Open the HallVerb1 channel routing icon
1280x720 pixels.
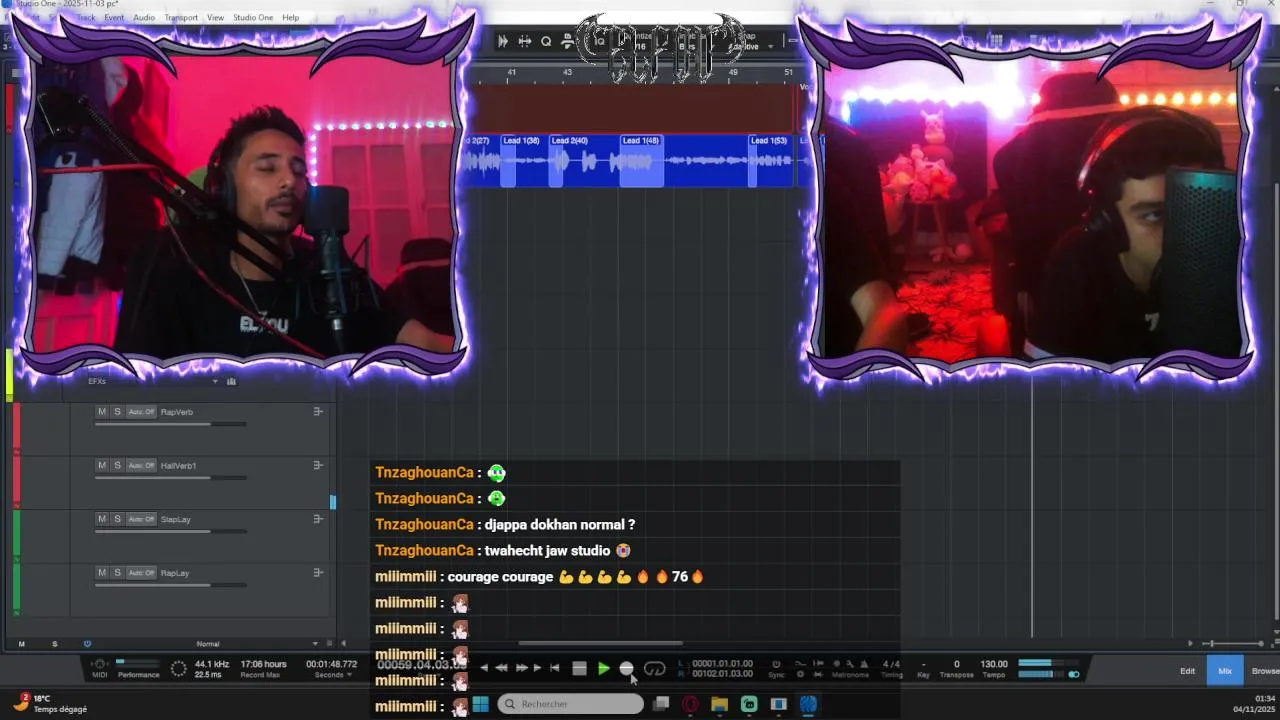coord(318,465)
